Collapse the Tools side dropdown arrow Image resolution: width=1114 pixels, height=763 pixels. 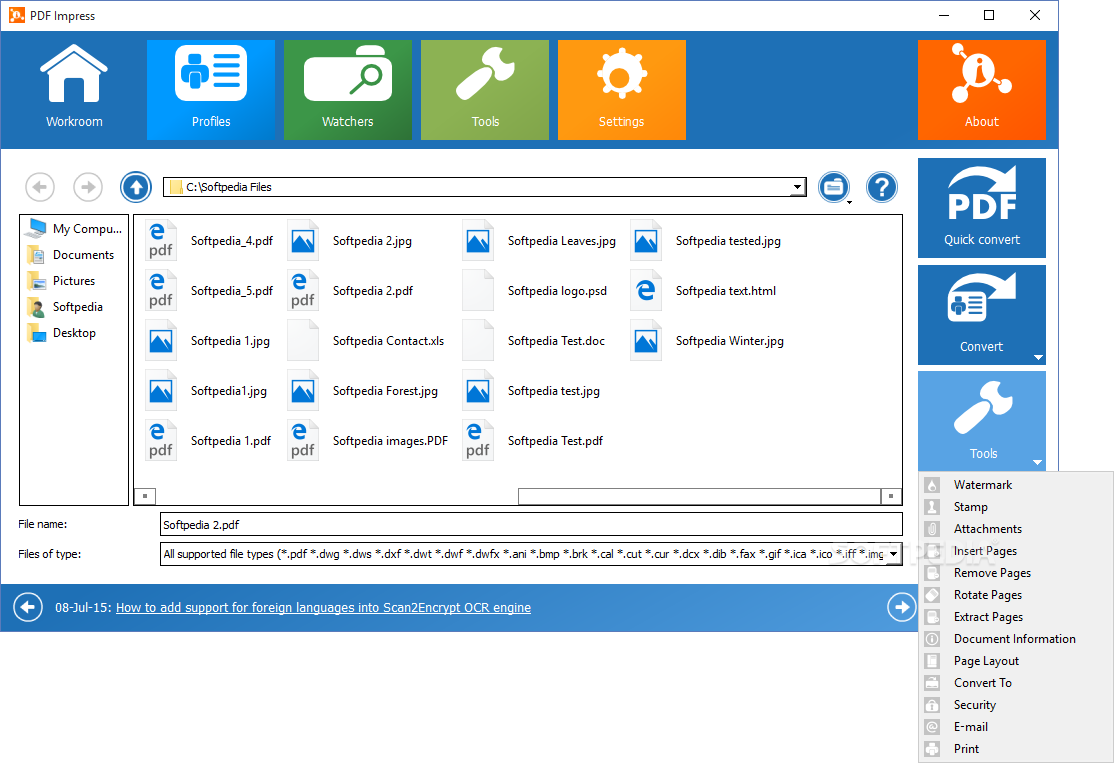1037,462
